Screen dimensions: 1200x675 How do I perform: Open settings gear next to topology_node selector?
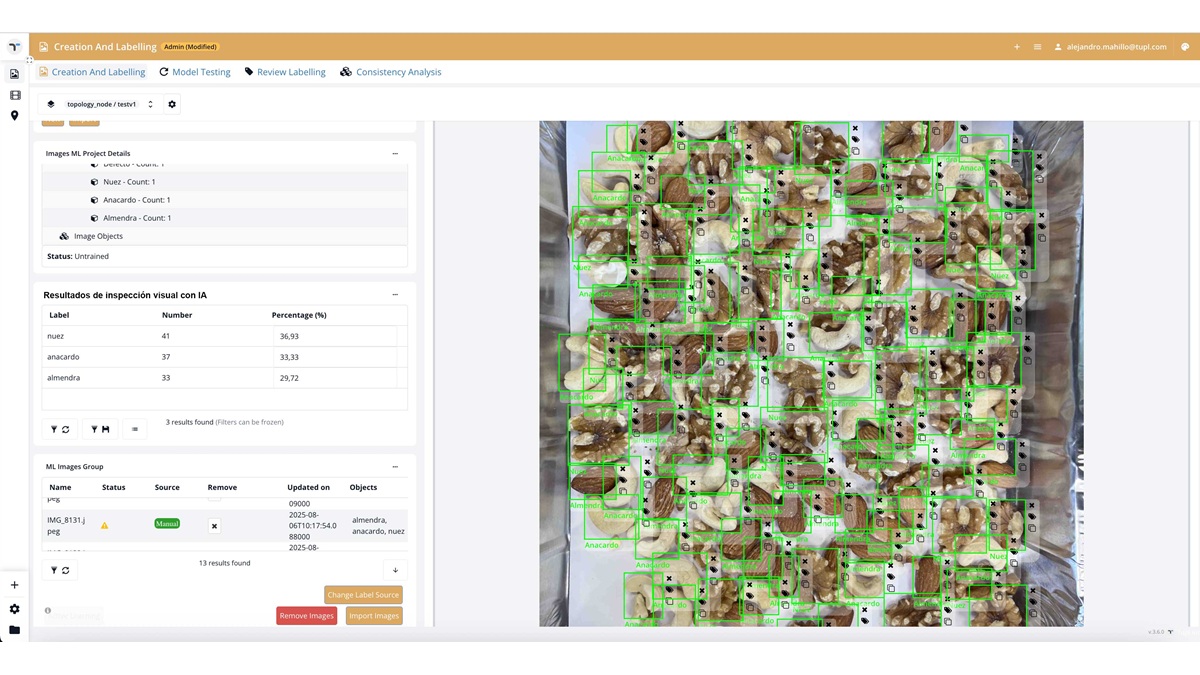tap(172, 104)
